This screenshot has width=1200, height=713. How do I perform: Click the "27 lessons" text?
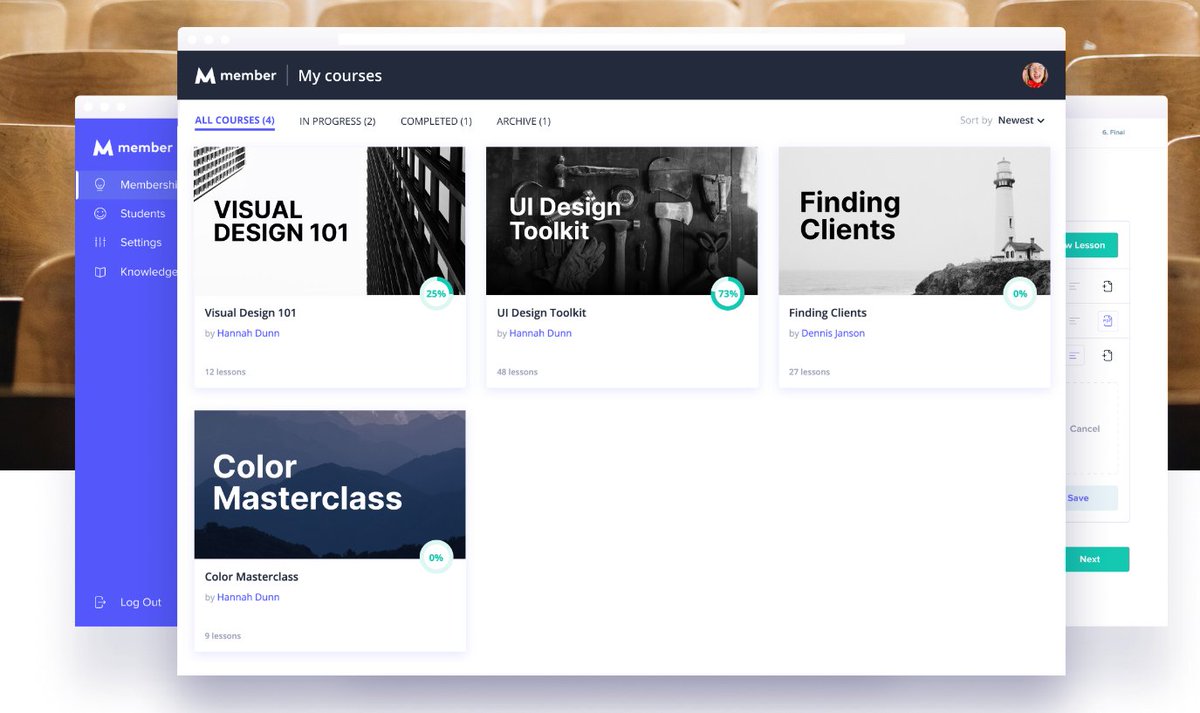[x=809, y=372]
